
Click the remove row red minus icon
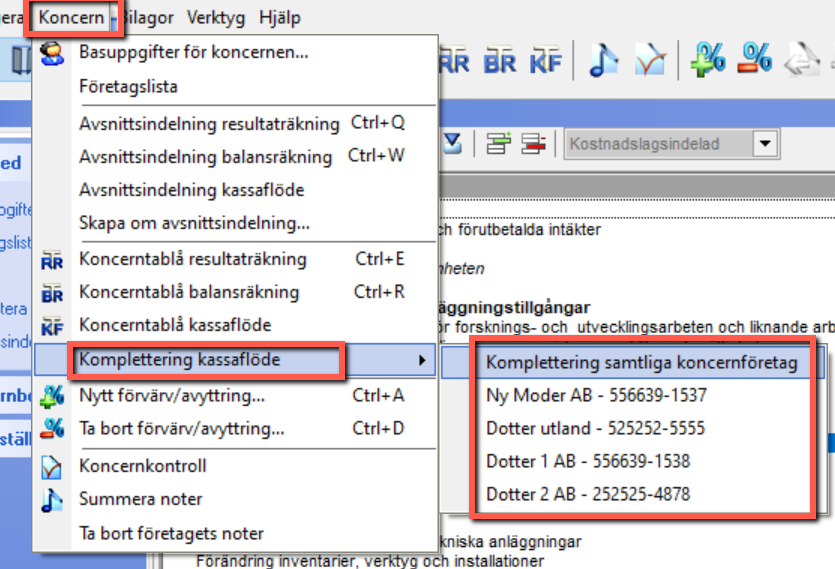[534, 143]
